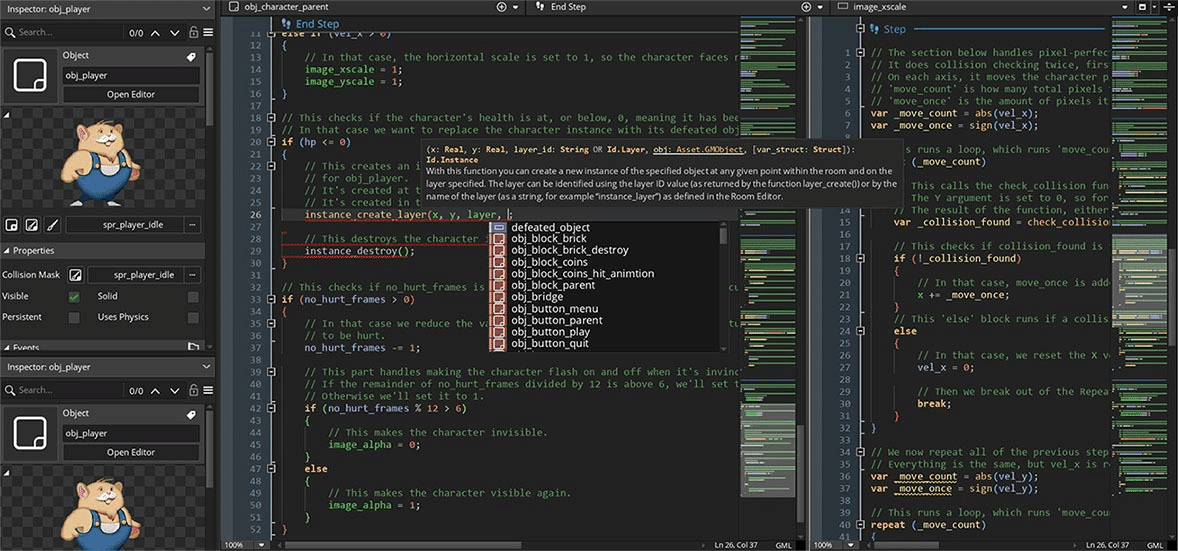Enable the Uses Physics checkbox
Image resolution: width=1178 pixels, height=551 pixels.
(193, 318)
